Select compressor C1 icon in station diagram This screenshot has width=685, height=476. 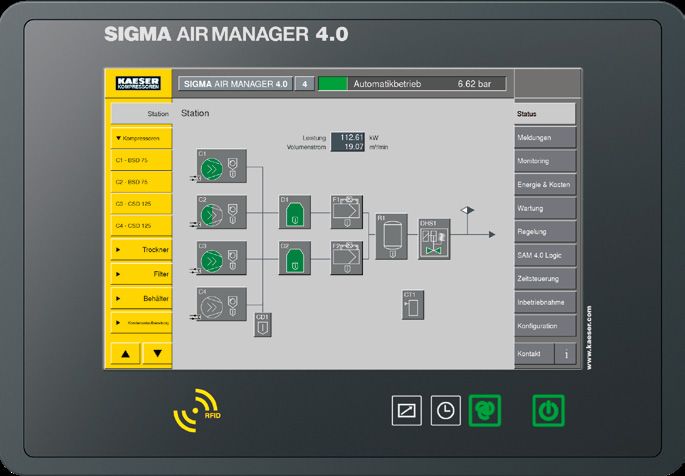(x=221, y=166)
